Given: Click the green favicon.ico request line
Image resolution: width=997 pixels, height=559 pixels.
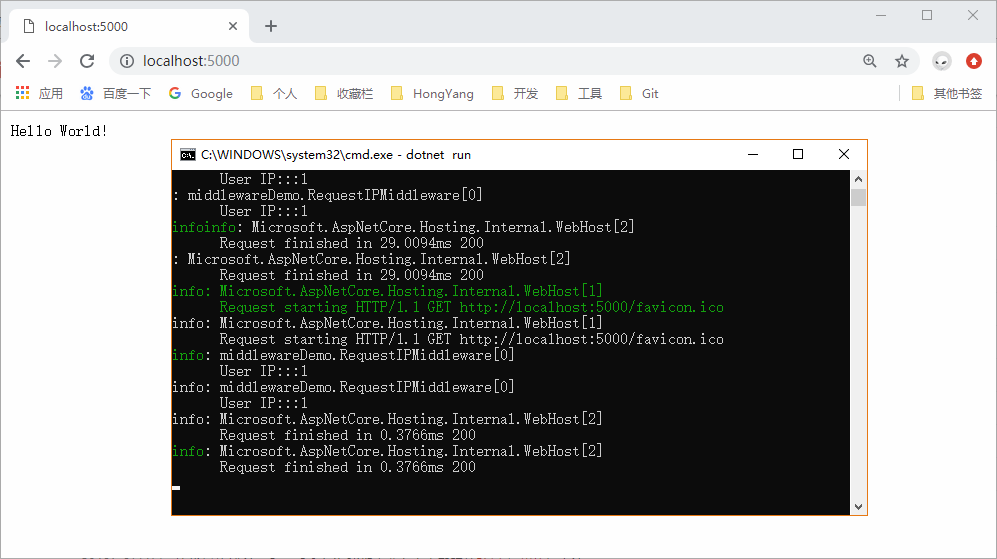Looking at the screenshot, I should [471, 307].
